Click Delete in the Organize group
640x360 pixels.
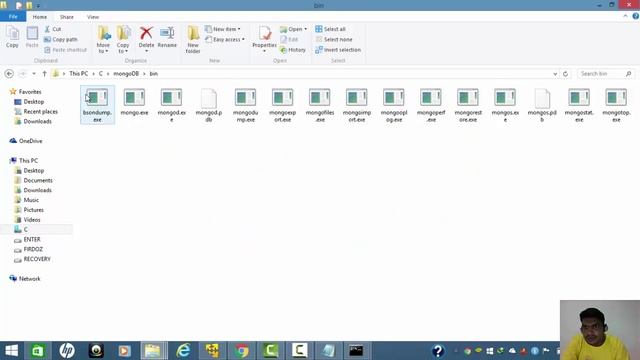pos(146,39)
